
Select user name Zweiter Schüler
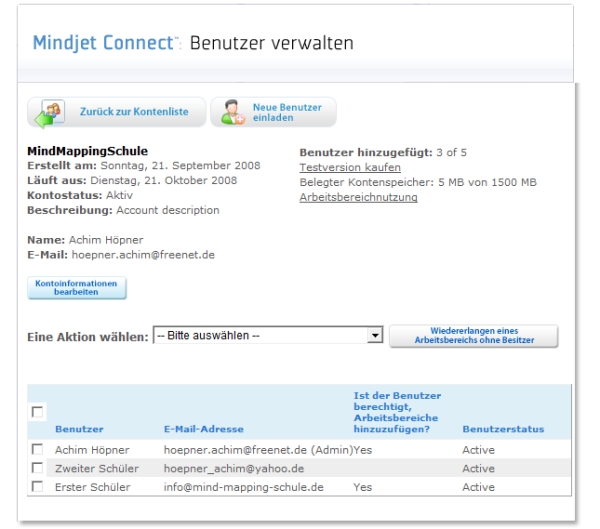tap(97, 469)
